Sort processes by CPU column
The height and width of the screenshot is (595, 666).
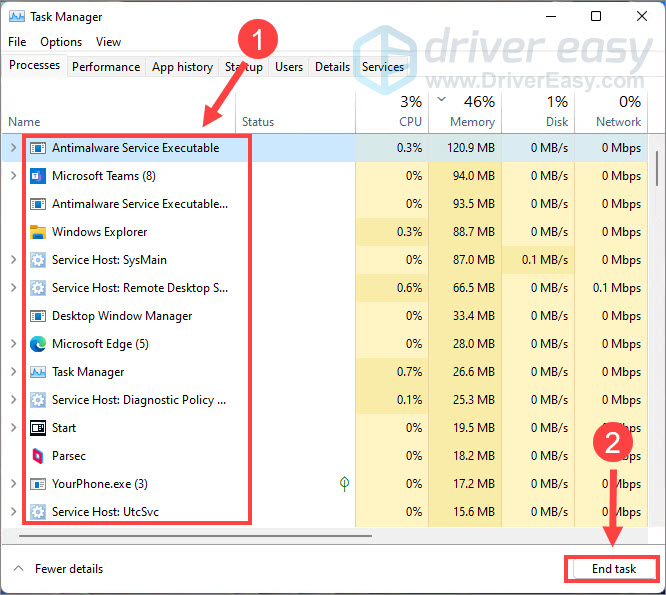click(x=392, y=112)
